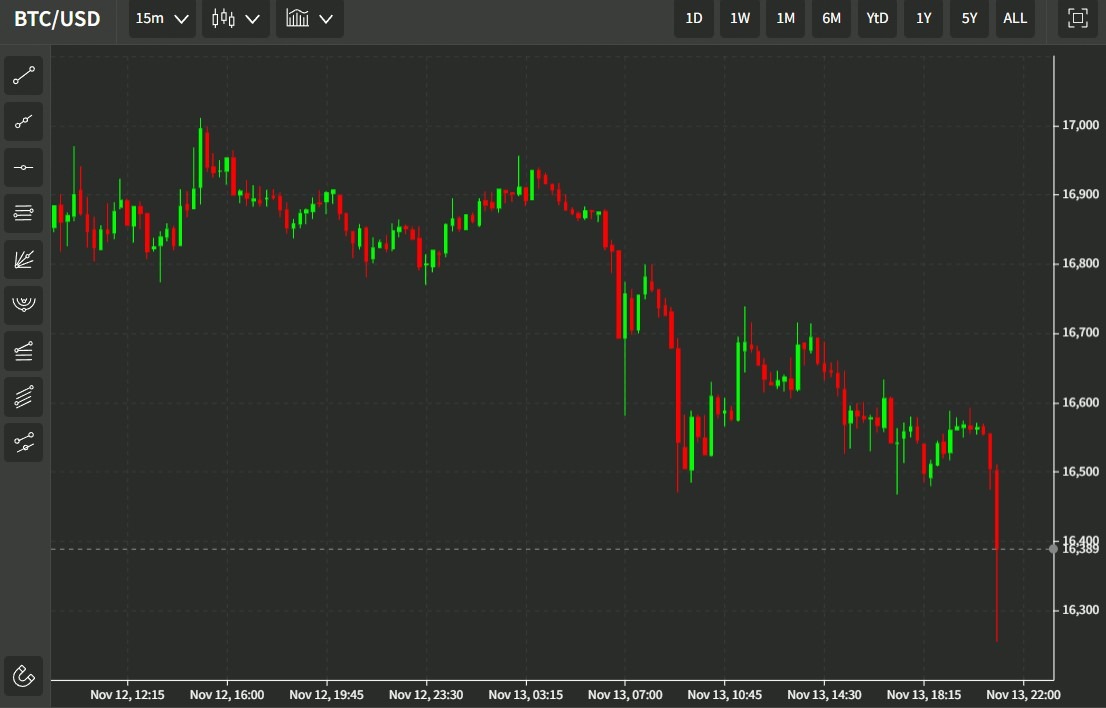This screenshot has height=708, width=1106.
Task: Set chart range to 6M
Action: point(832,18)
